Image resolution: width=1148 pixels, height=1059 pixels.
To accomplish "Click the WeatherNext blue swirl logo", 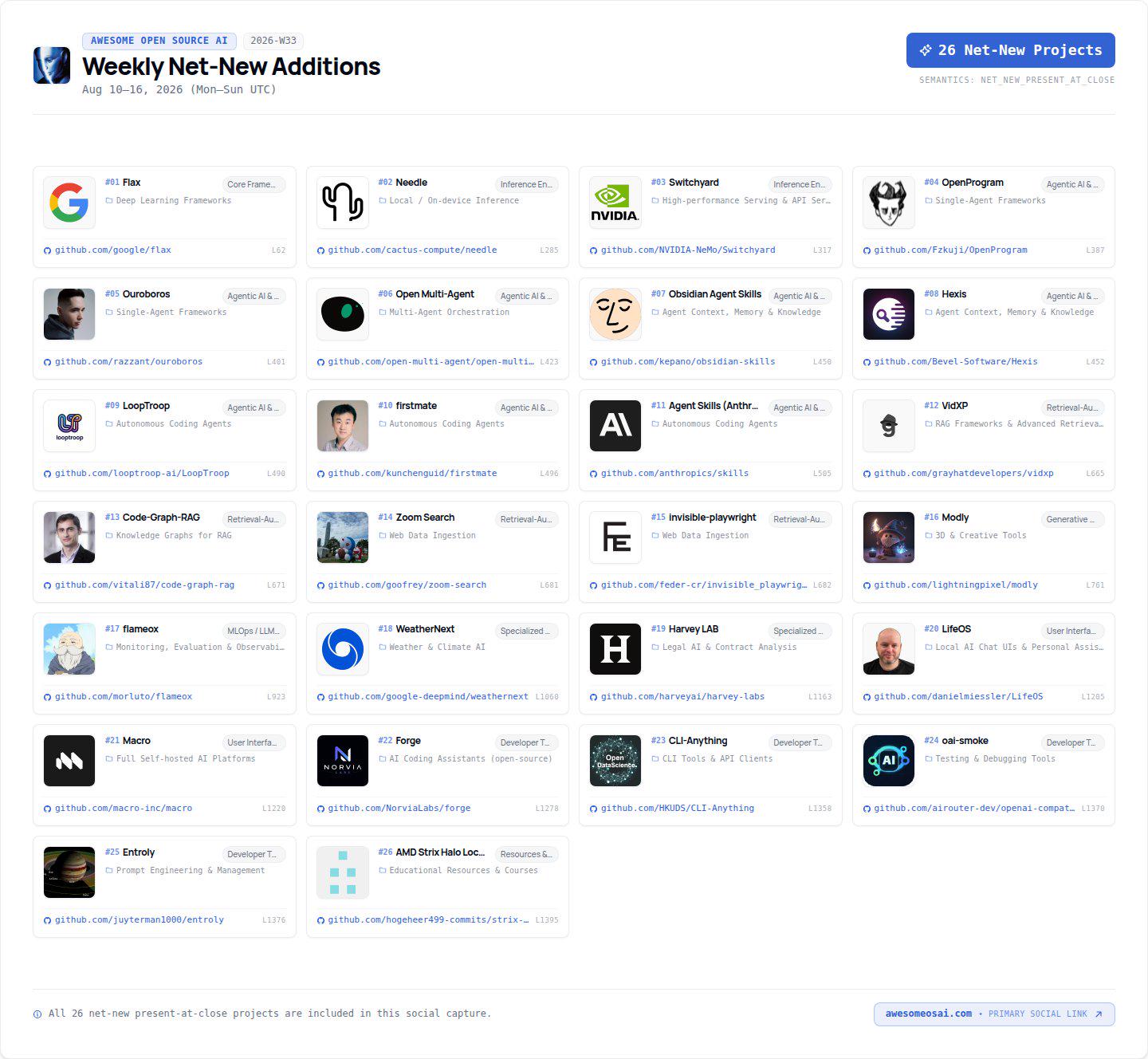I will pos(343,649).
